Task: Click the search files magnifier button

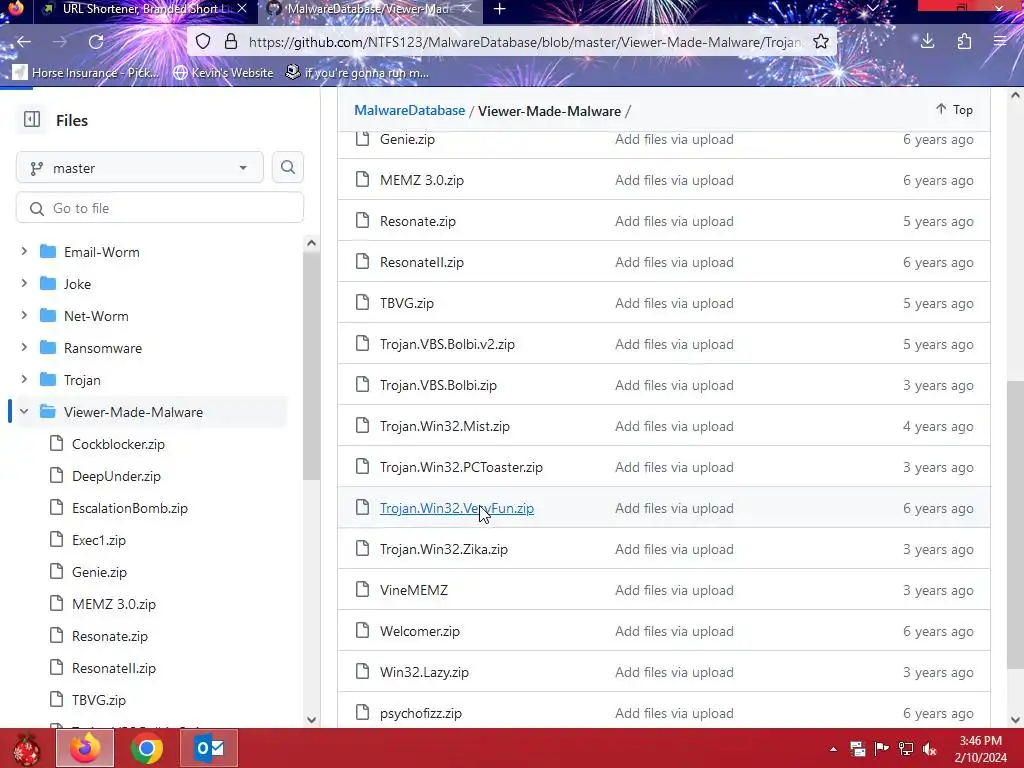Action: 287,167
